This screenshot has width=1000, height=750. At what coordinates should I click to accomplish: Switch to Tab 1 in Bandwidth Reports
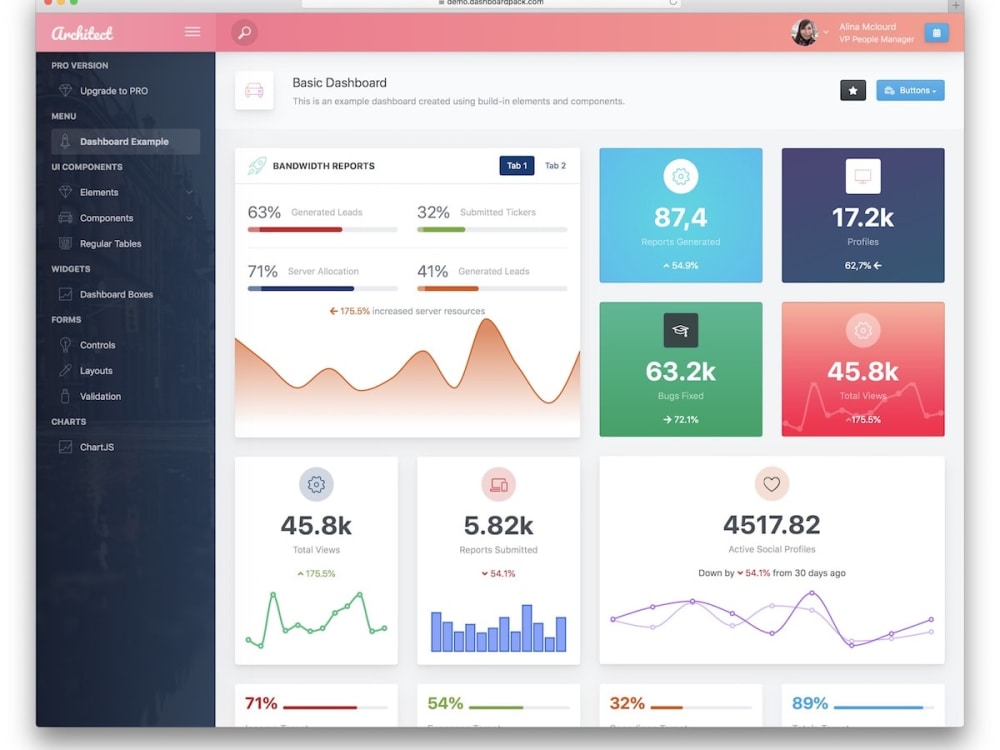(517, 166)
